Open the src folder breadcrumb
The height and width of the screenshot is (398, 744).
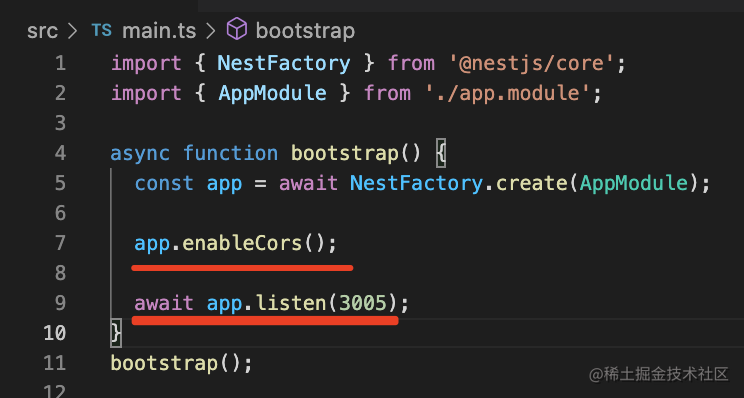[x=42, y=31]
